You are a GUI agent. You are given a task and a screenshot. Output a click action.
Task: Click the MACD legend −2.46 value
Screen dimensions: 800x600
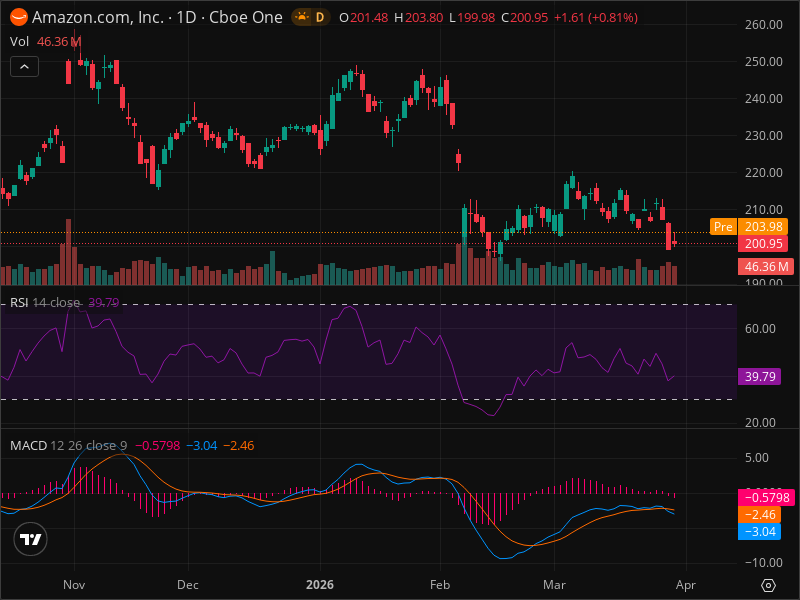pos(239,445)
